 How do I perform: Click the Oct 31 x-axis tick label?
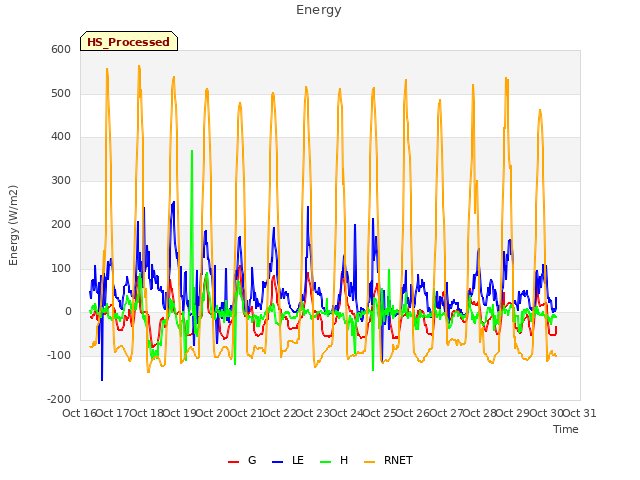[x=580, y=413]
